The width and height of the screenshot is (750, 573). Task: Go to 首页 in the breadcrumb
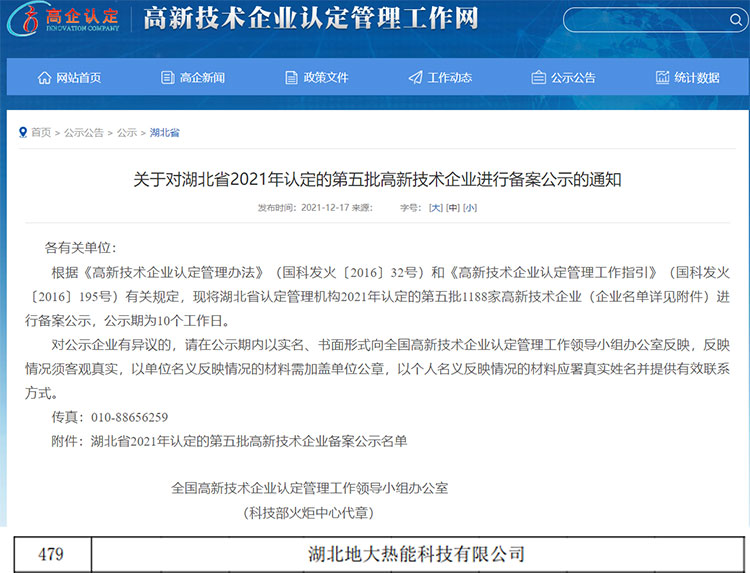click(x=41, y=132)
